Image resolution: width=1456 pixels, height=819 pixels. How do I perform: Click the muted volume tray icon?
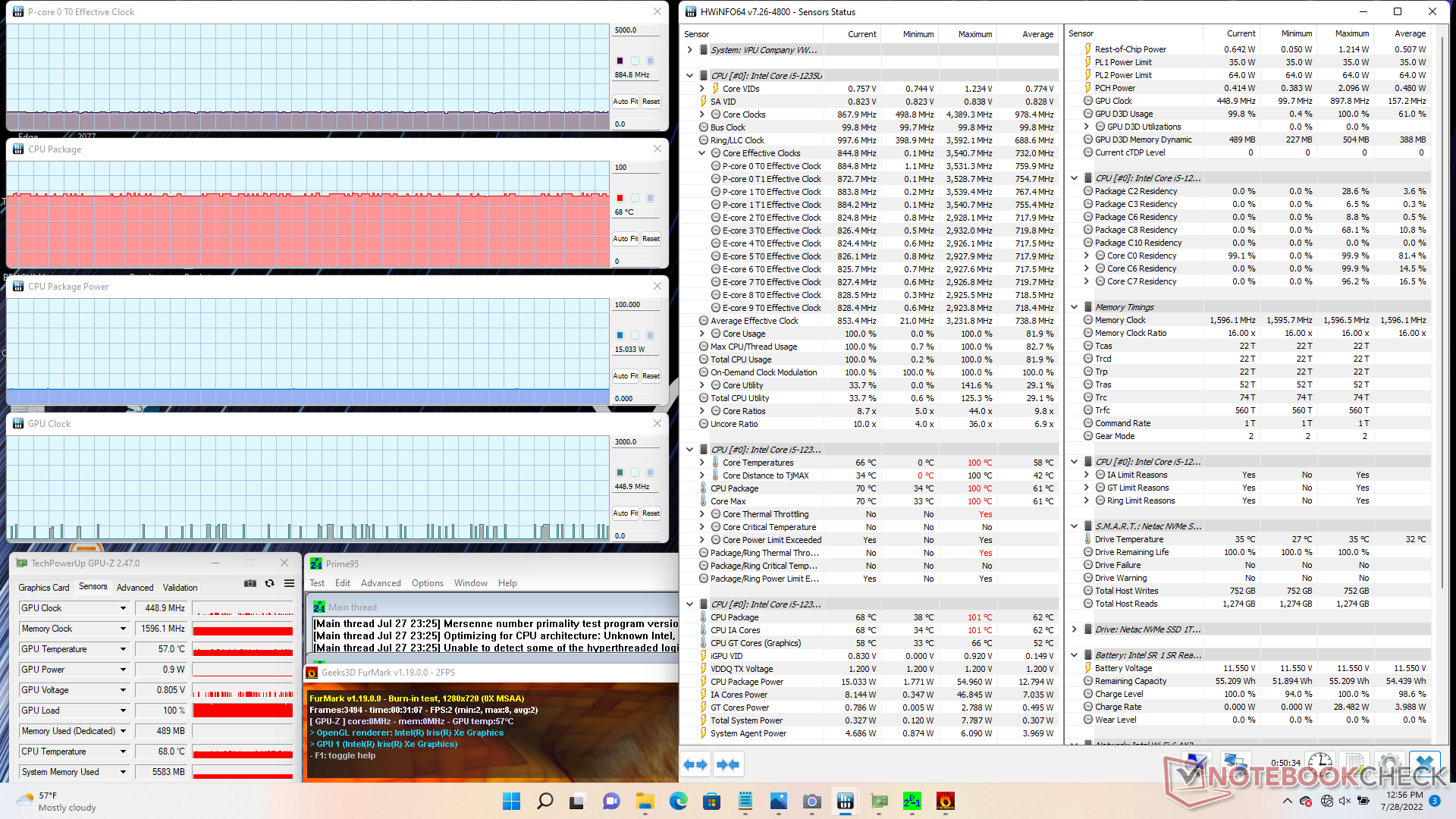point(1345,801)
